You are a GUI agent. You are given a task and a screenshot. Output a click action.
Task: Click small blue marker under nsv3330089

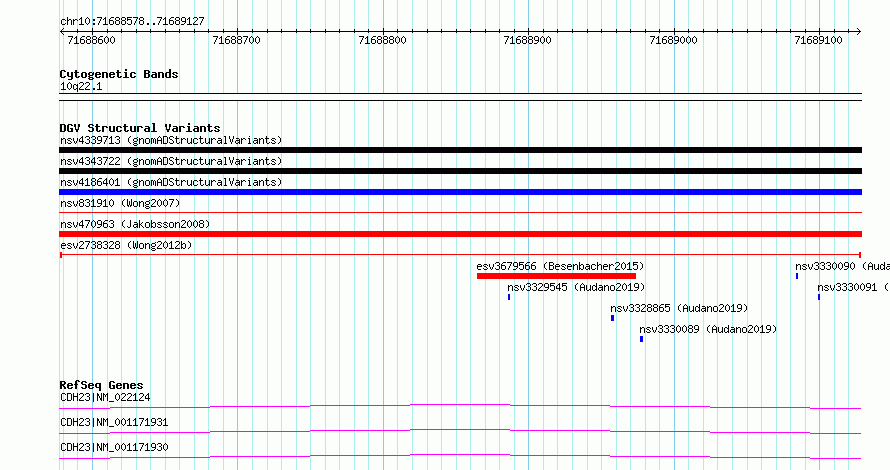point(641,339)
